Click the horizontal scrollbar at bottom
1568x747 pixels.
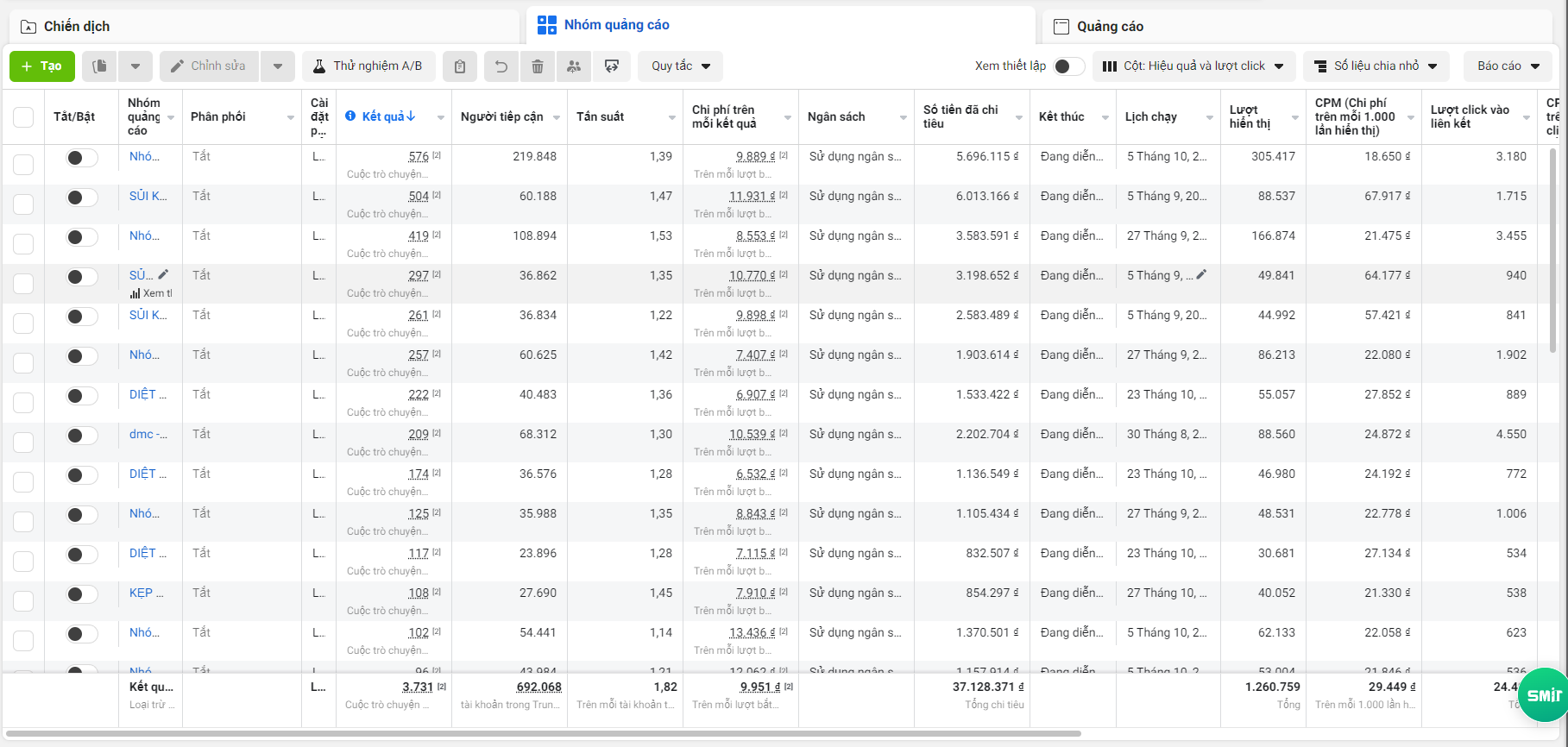click(544, 734)
